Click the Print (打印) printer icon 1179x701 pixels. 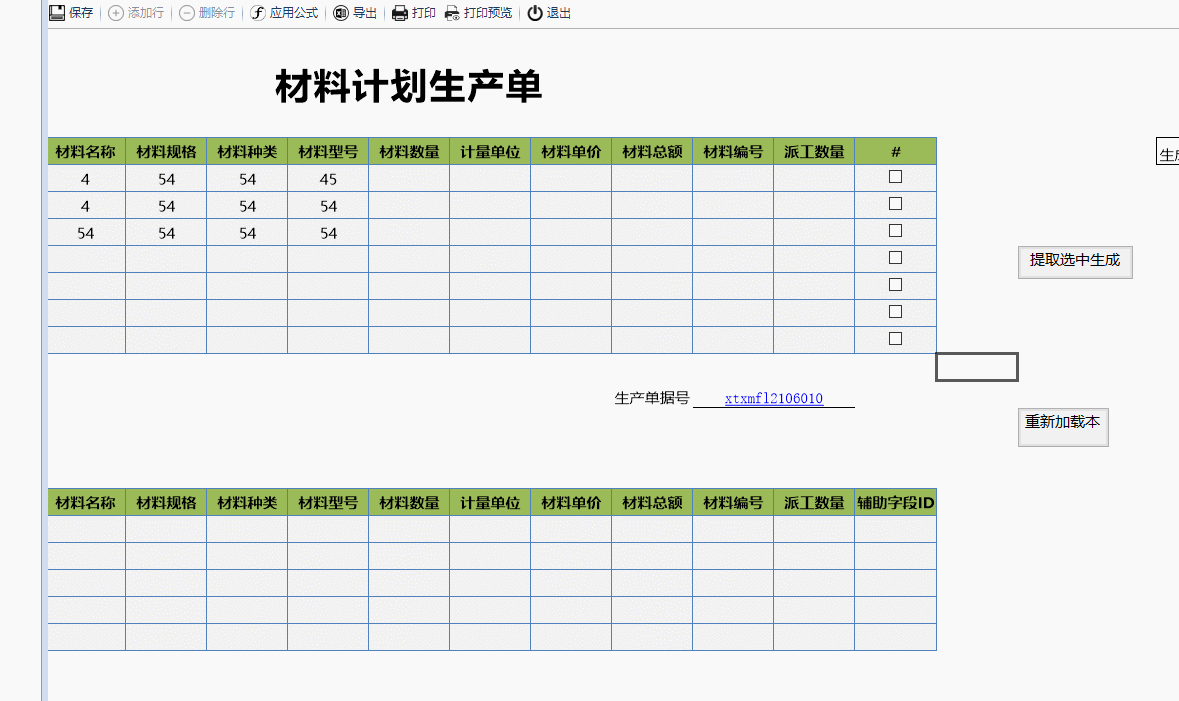tap(400, 13)
